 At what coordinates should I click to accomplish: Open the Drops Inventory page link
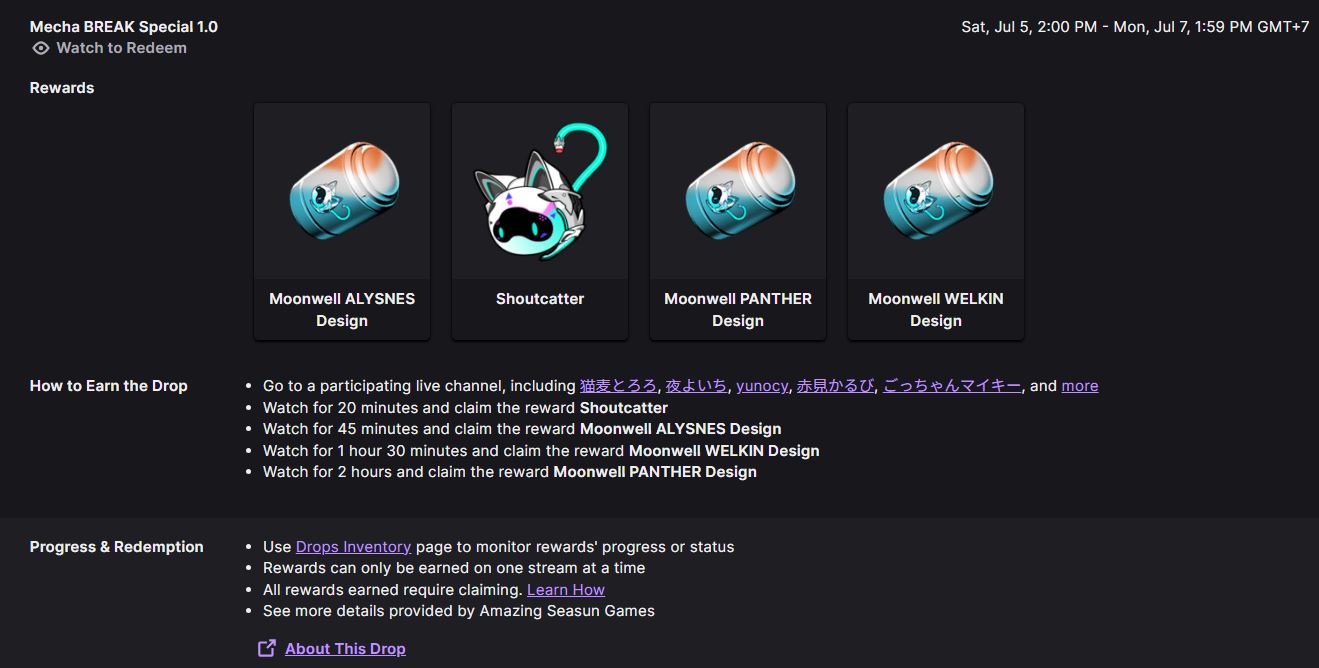[x=353, y=547]
